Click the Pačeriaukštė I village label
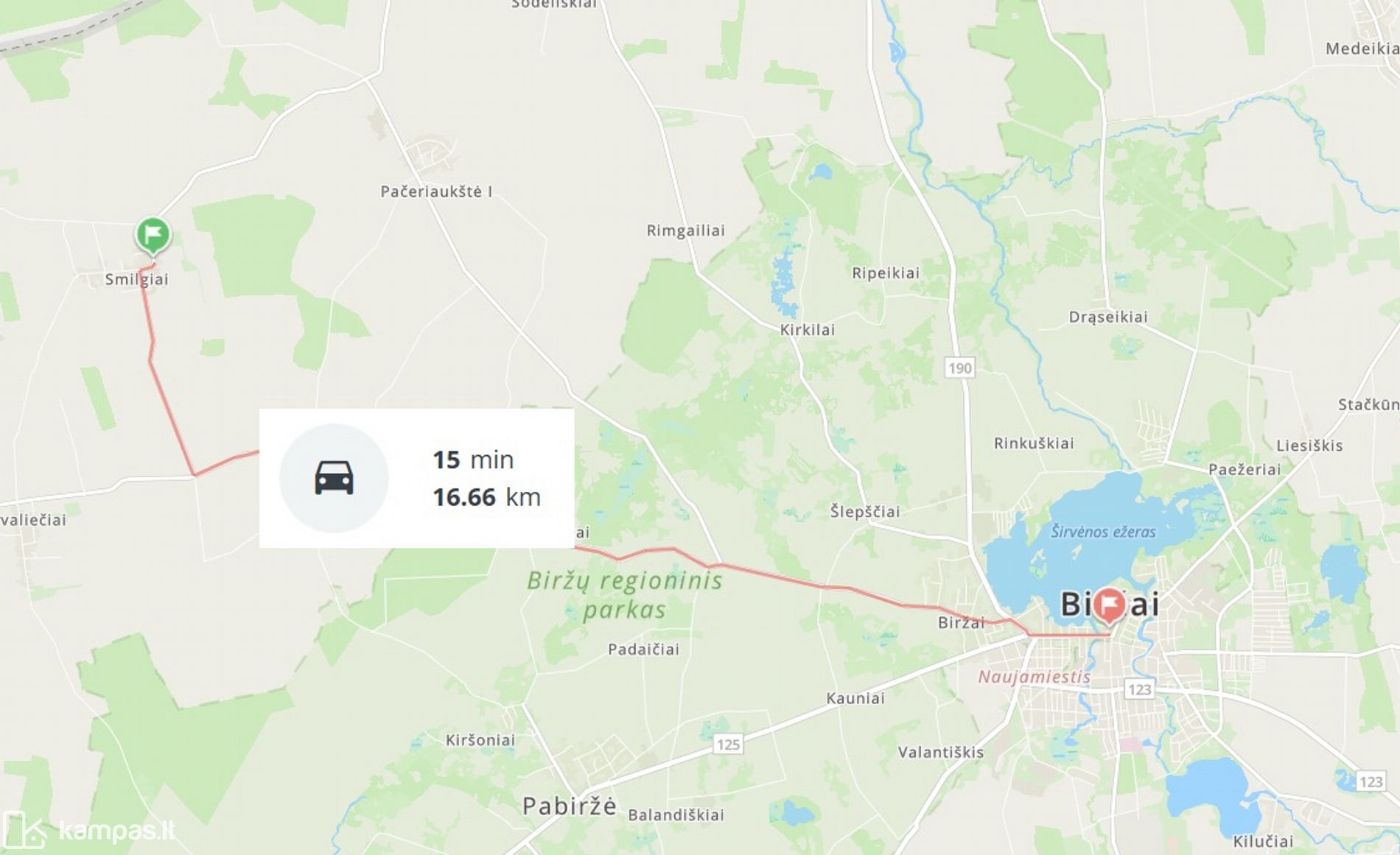The image size is (1400, 855). pyautogui.click(x=436, y=191)
